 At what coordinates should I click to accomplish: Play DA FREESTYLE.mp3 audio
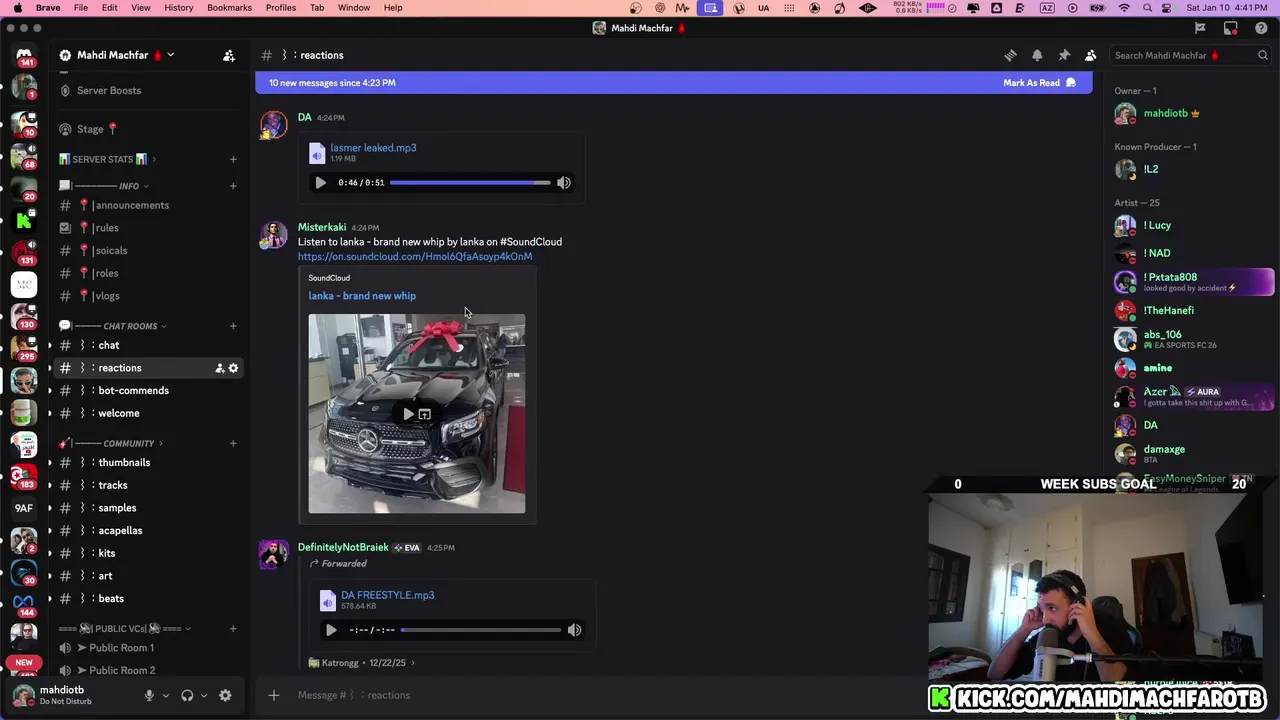(x=331, y=630)
